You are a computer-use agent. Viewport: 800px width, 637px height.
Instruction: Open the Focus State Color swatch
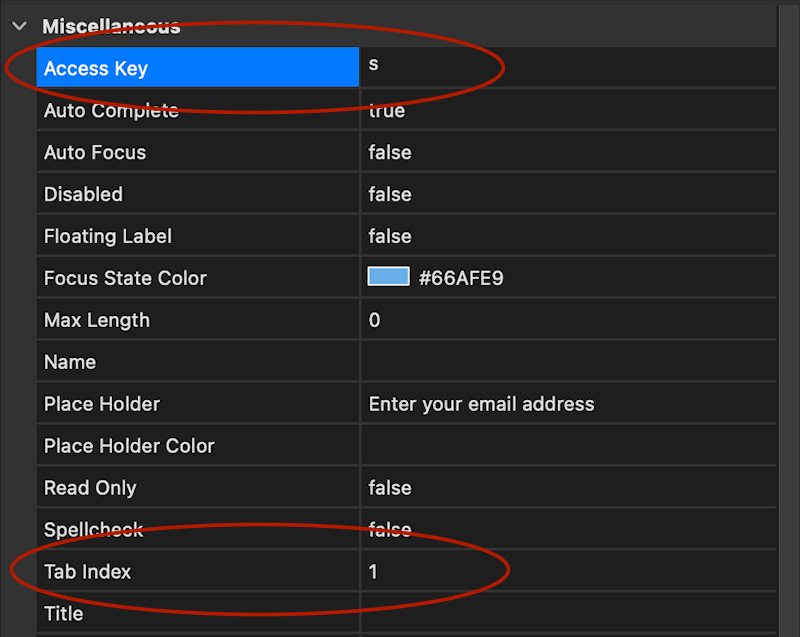pyautogui.click(x=388, y=277)
